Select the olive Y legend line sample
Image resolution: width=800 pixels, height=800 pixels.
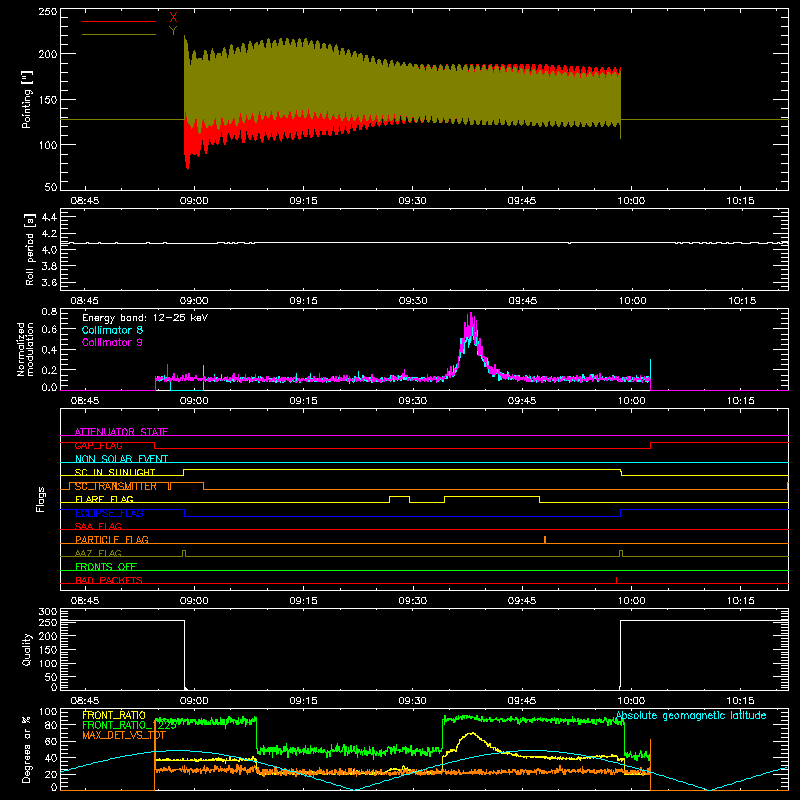pyautogui.click(x=119, y=34)
